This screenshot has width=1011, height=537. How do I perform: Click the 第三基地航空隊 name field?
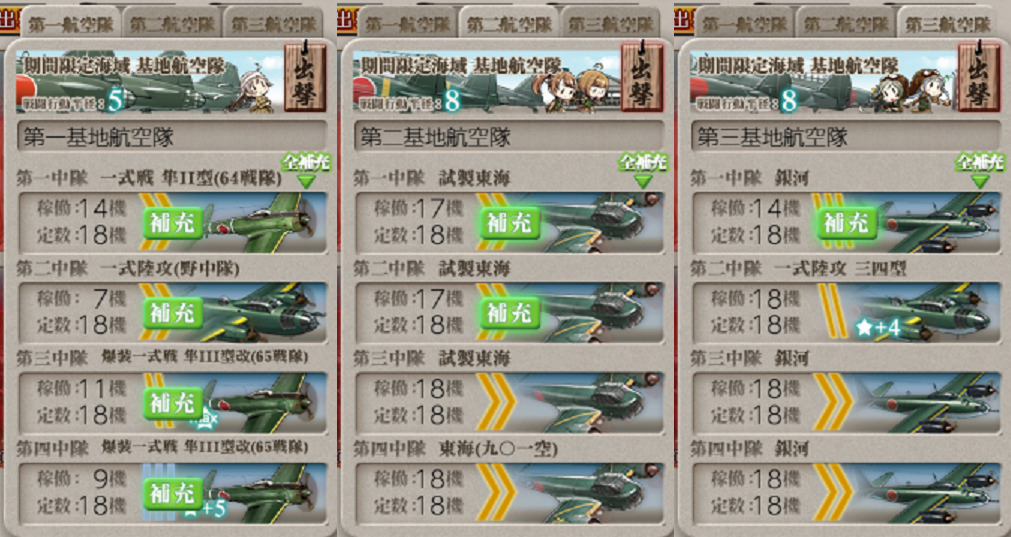coord(847,137)
